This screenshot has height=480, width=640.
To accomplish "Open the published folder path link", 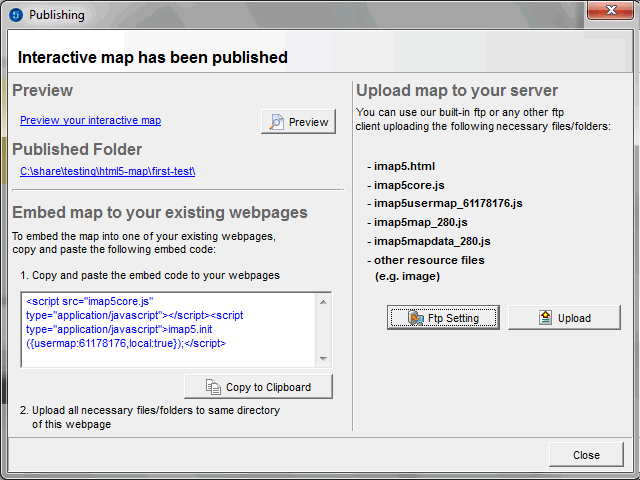I will tap(107, 171).
